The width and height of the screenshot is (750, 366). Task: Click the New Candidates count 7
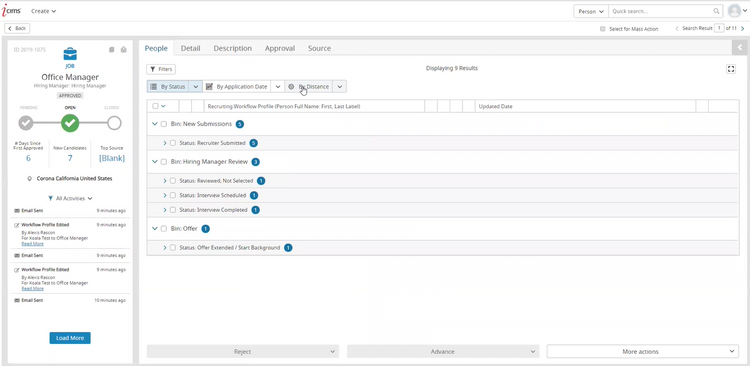(x=70, y=158)
